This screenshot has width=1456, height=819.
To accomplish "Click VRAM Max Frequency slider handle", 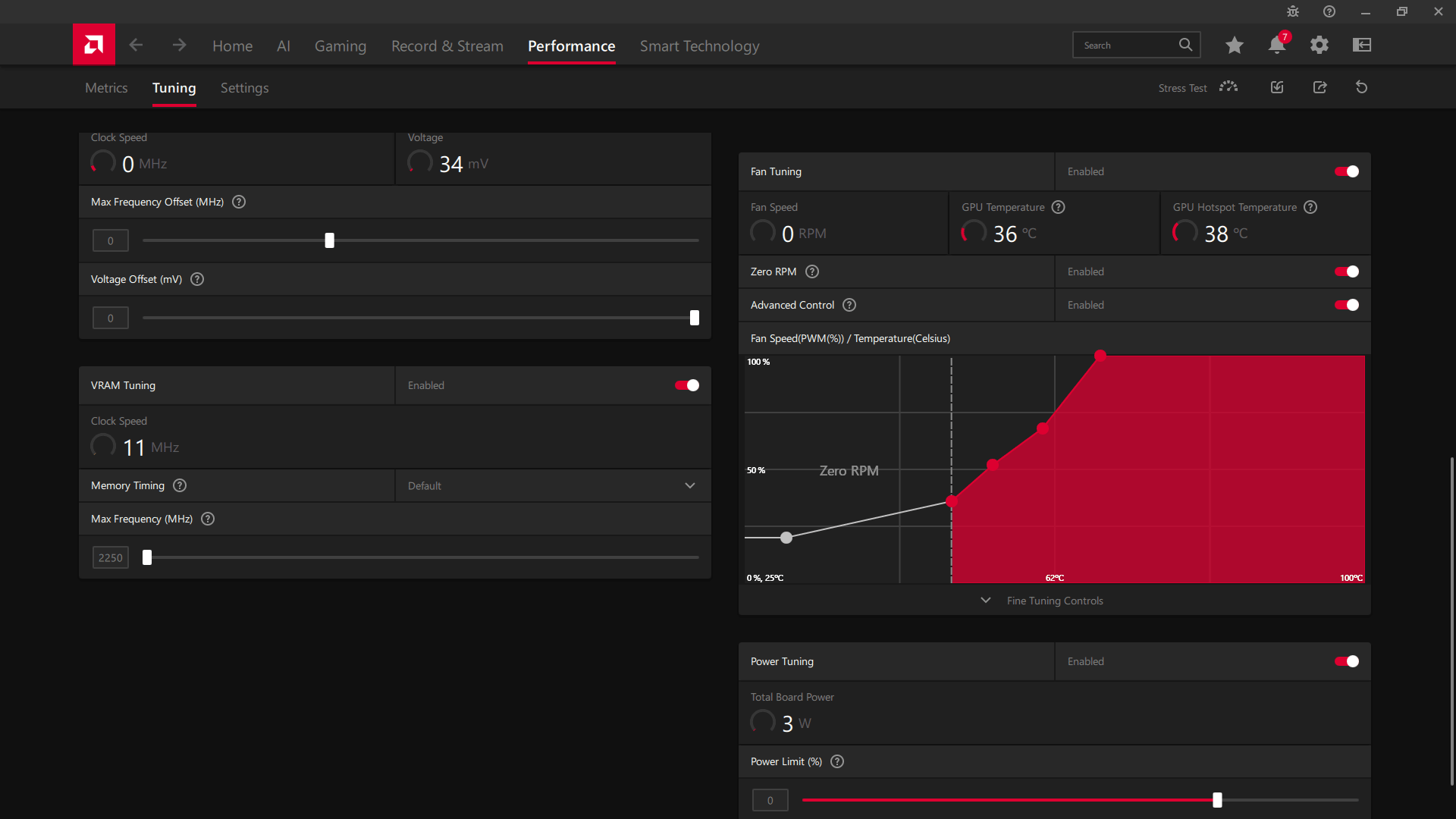I will click(147, 557).
